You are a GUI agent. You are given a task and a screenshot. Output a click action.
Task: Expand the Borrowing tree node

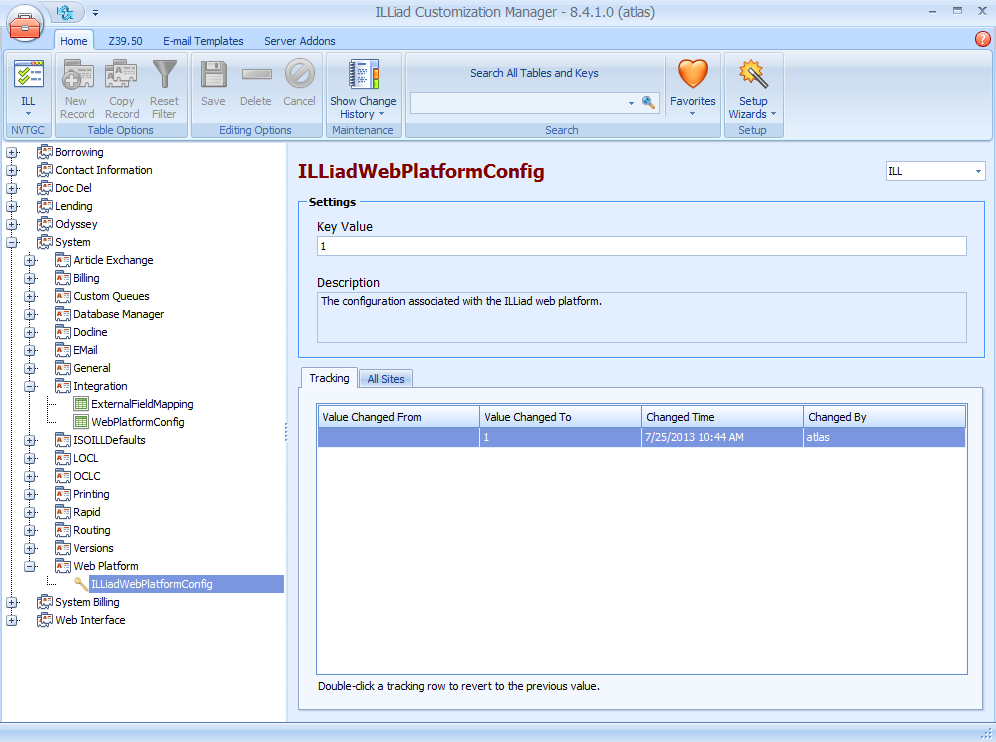(x=12, y=152)
